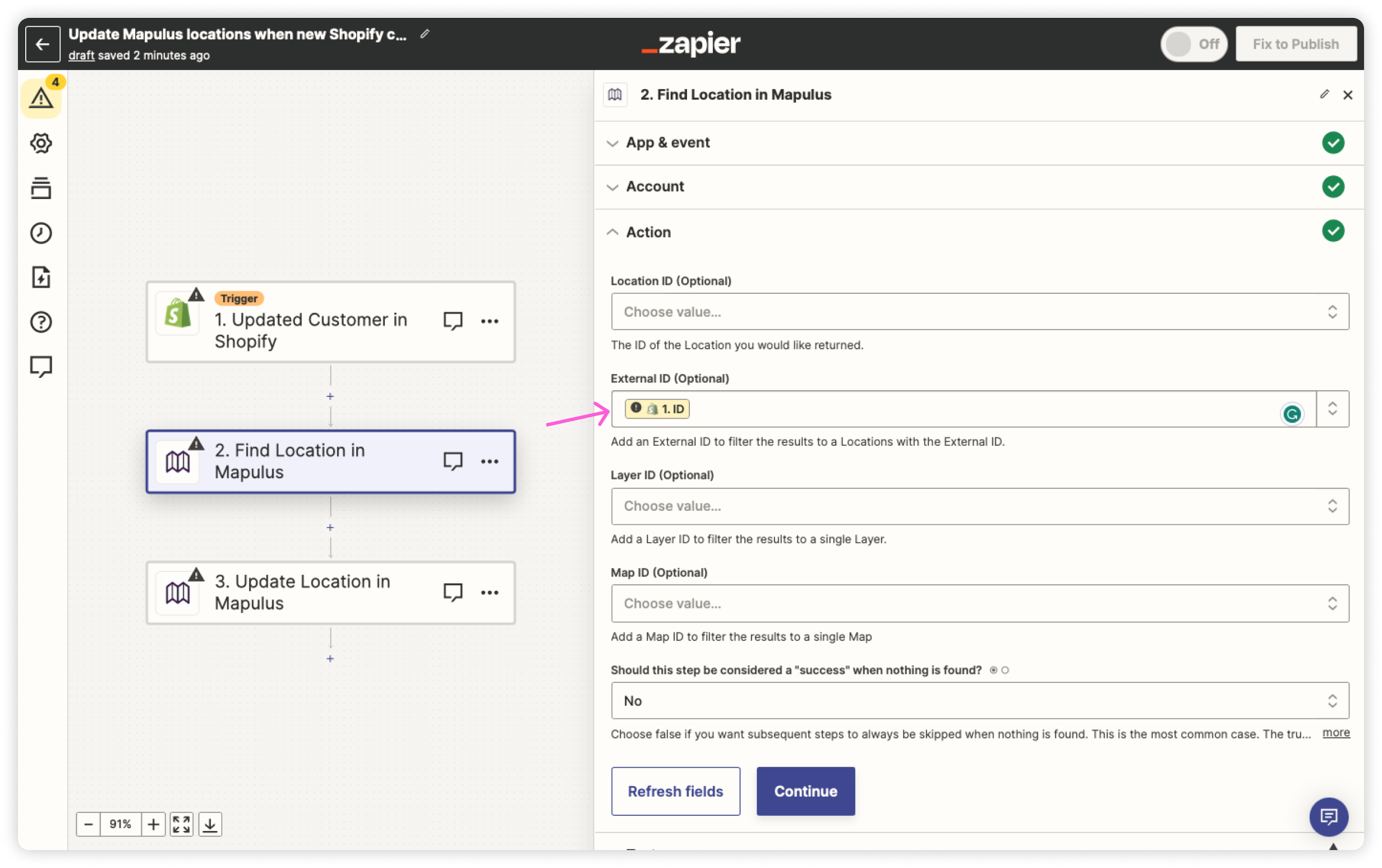Click the Shopify app icon on trigger
Screen dimensions: 1382x868
(x=178, y=314)
